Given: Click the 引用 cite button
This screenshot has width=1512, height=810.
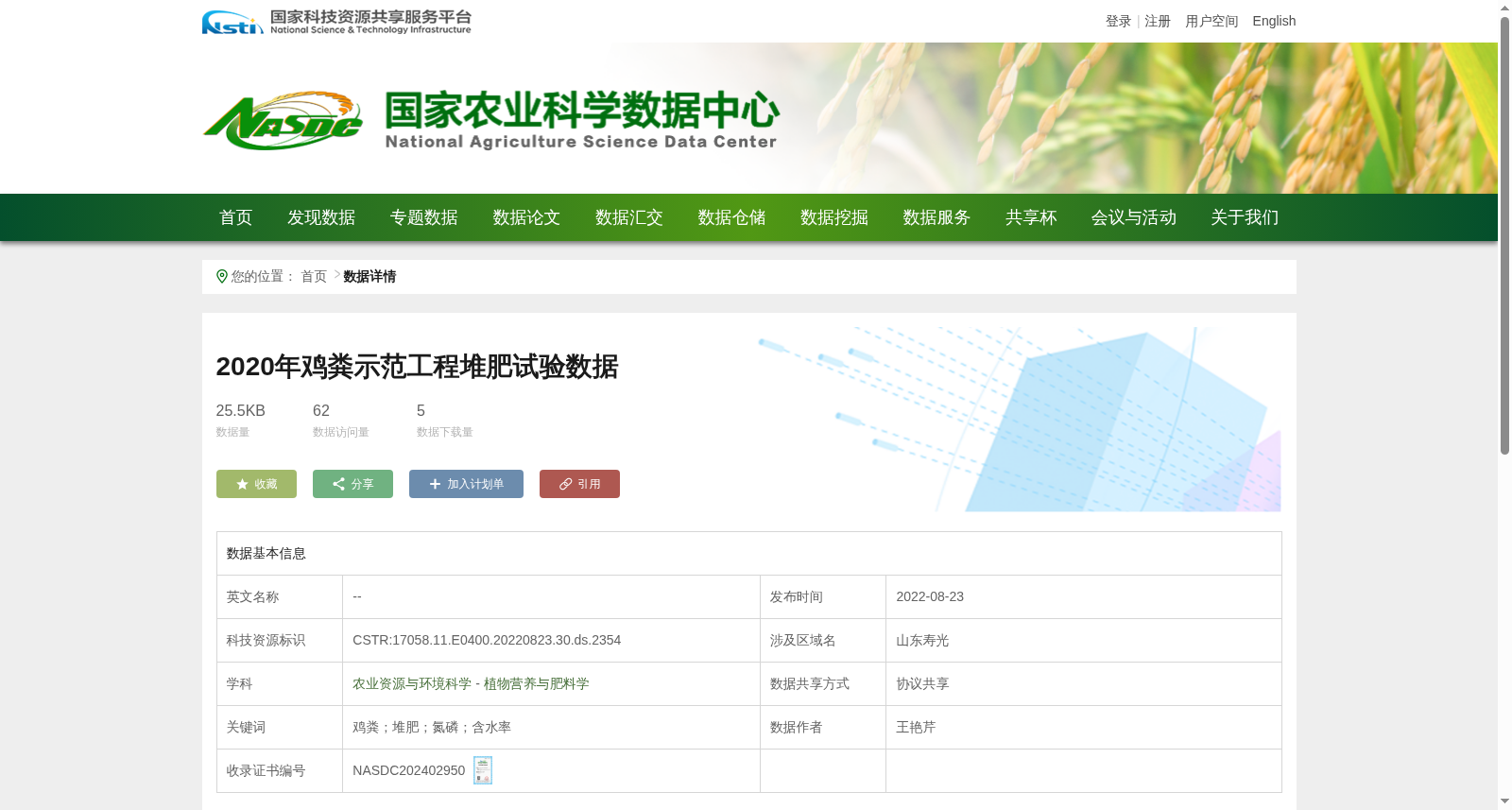Looking at the screenshot, I should point(579,484).
